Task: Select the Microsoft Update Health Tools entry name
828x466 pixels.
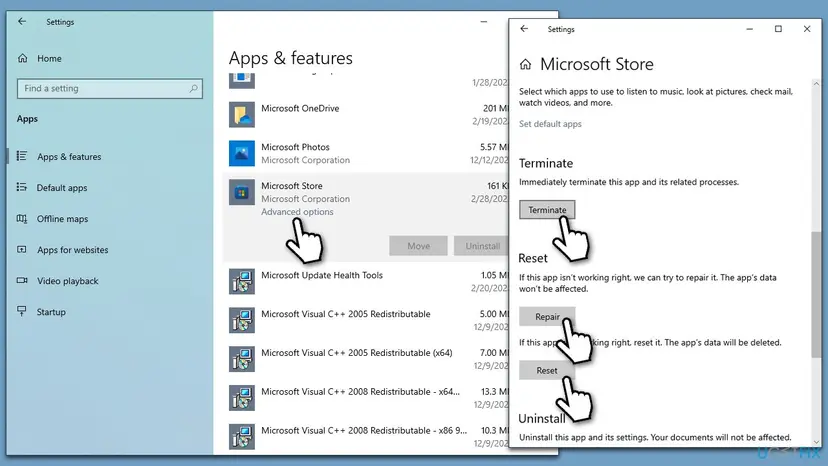Action: pos(322,275)
